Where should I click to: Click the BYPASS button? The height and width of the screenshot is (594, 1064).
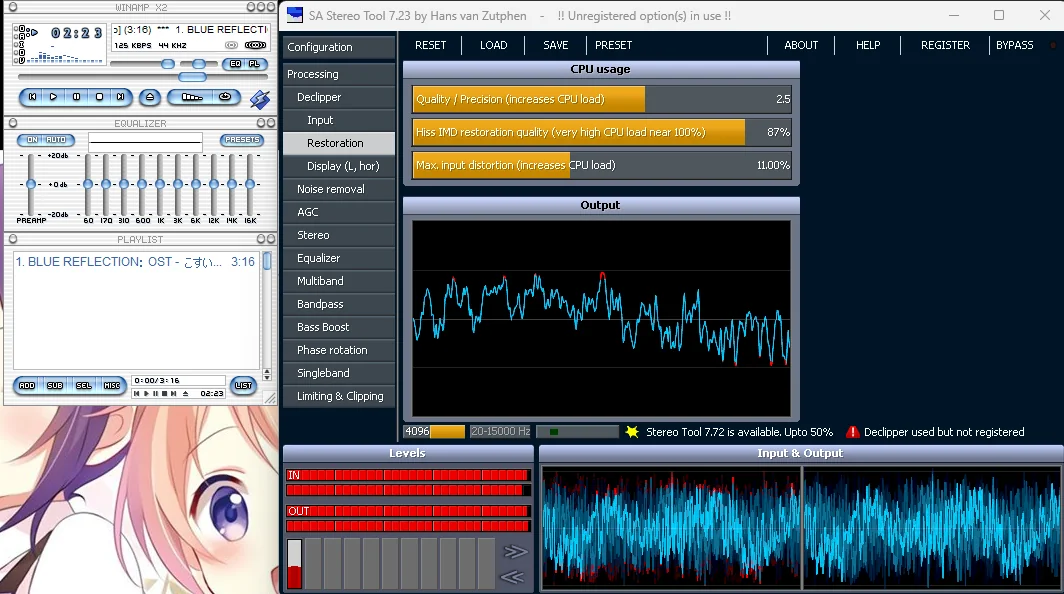point(1014,45)
